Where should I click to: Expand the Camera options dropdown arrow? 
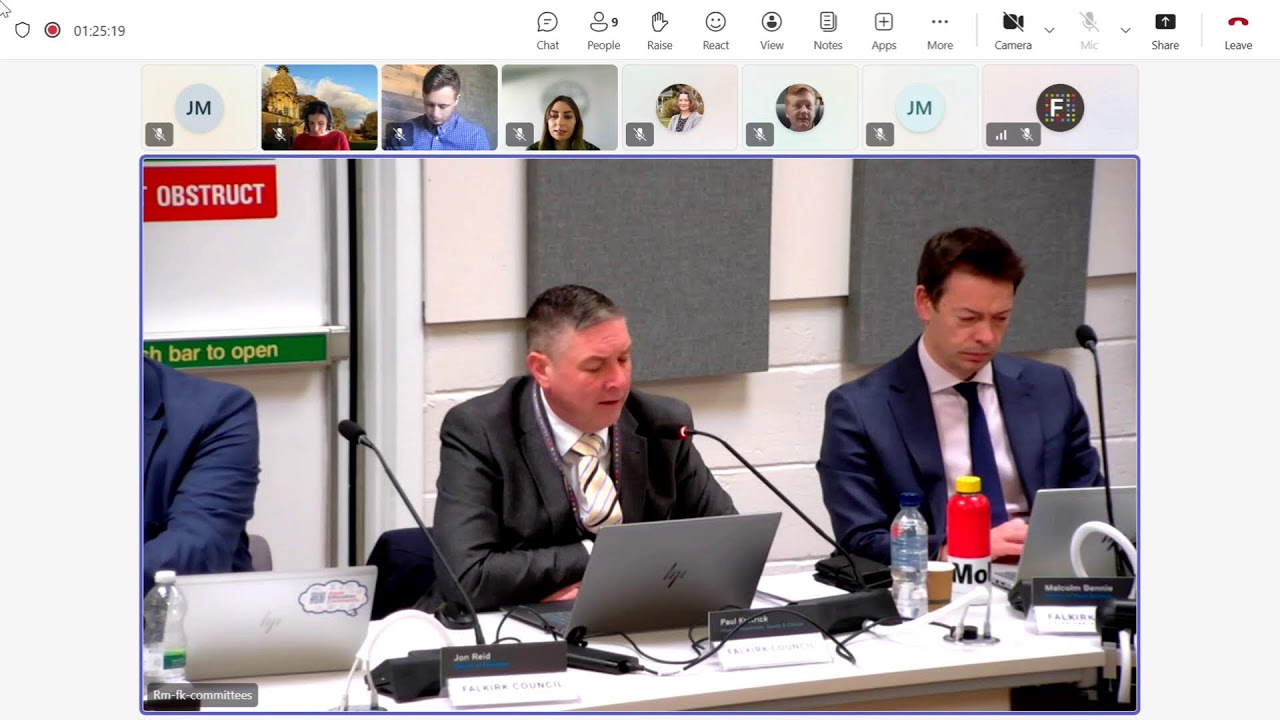[1049, 31]
